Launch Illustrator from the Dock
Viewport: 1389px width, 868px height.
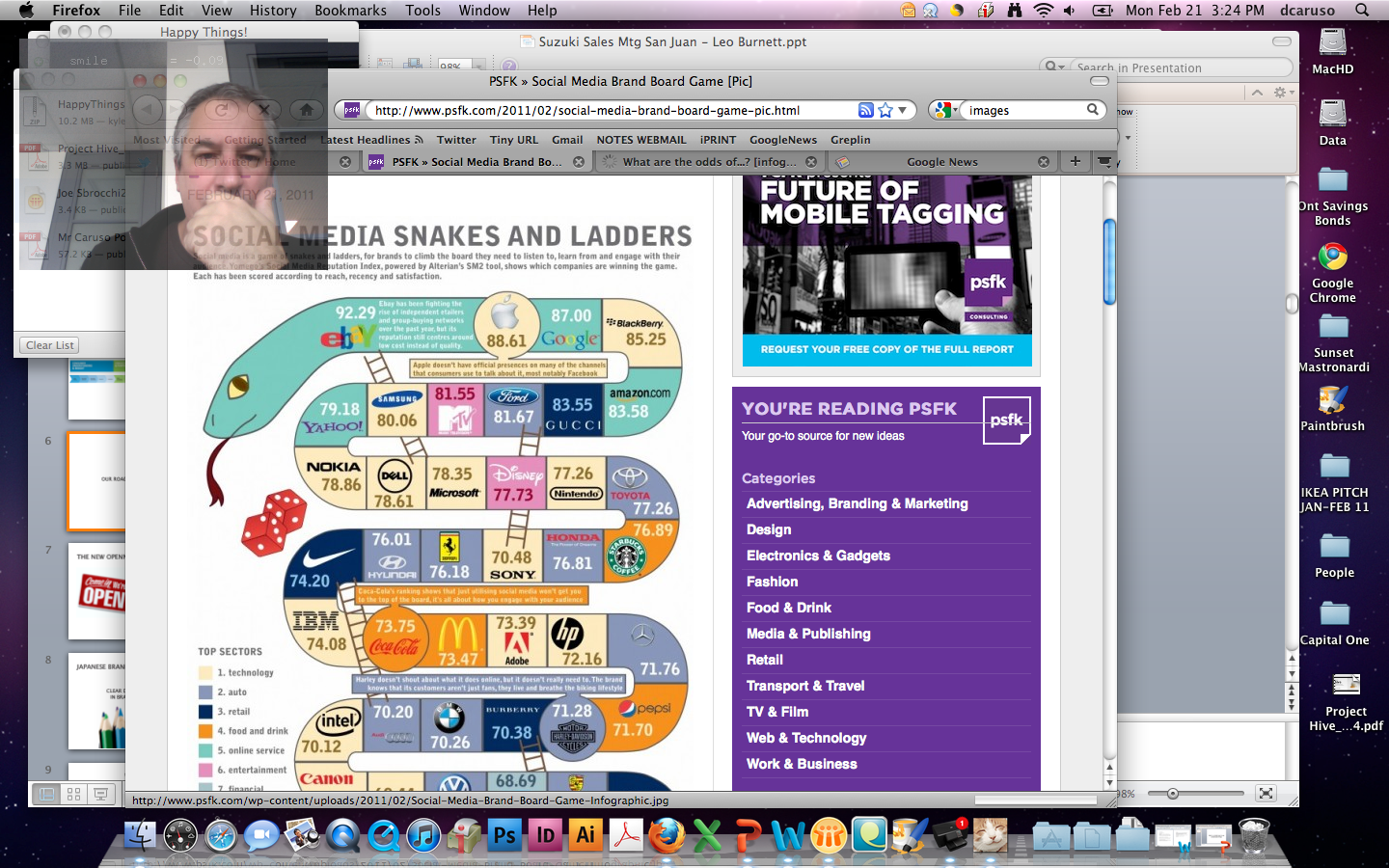(586, 835)
